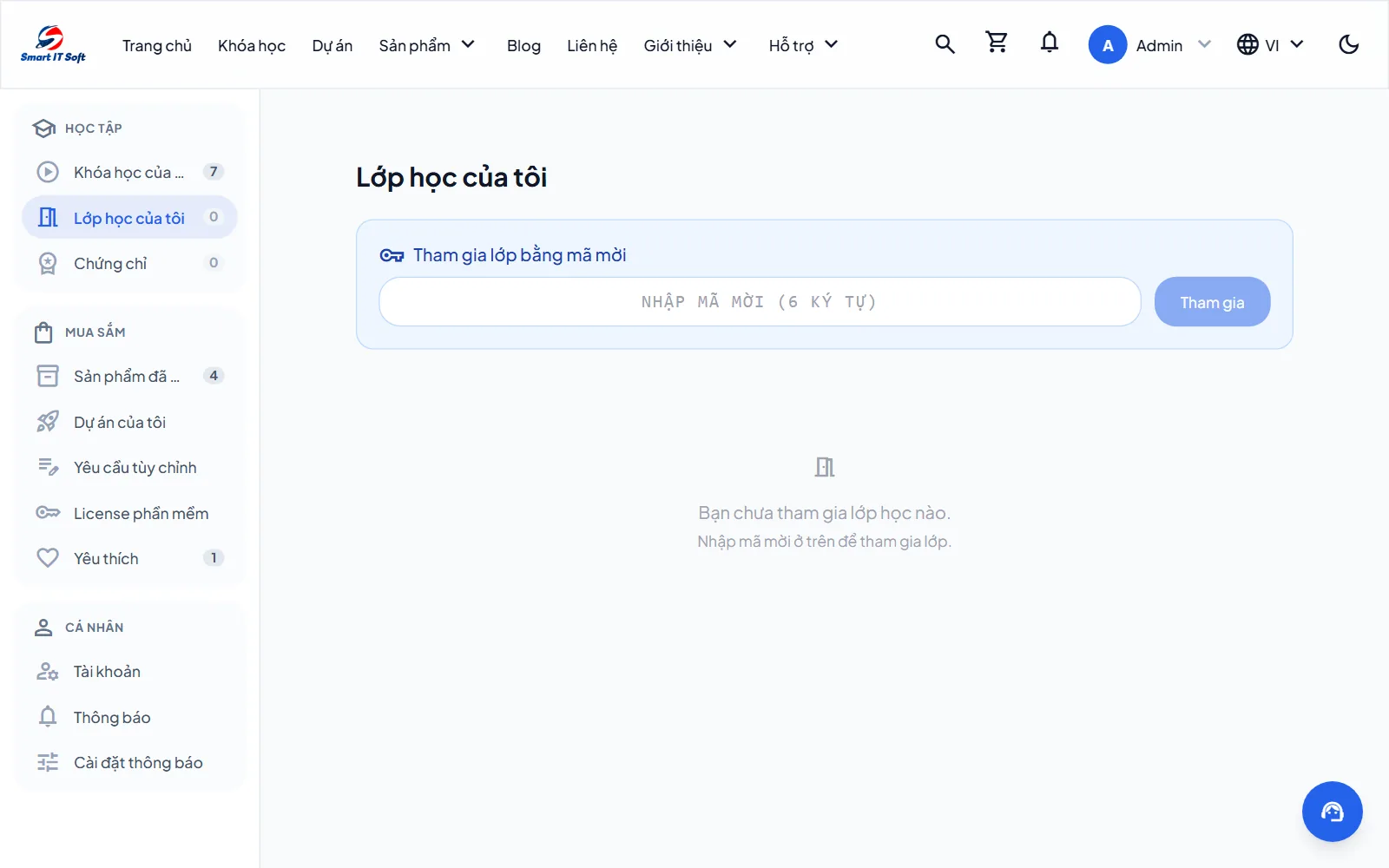Image resolution: width=1389 pixels, height=868 pixels.
Task: Go to Trang chủ menu item
Action: tap(157, 45)
